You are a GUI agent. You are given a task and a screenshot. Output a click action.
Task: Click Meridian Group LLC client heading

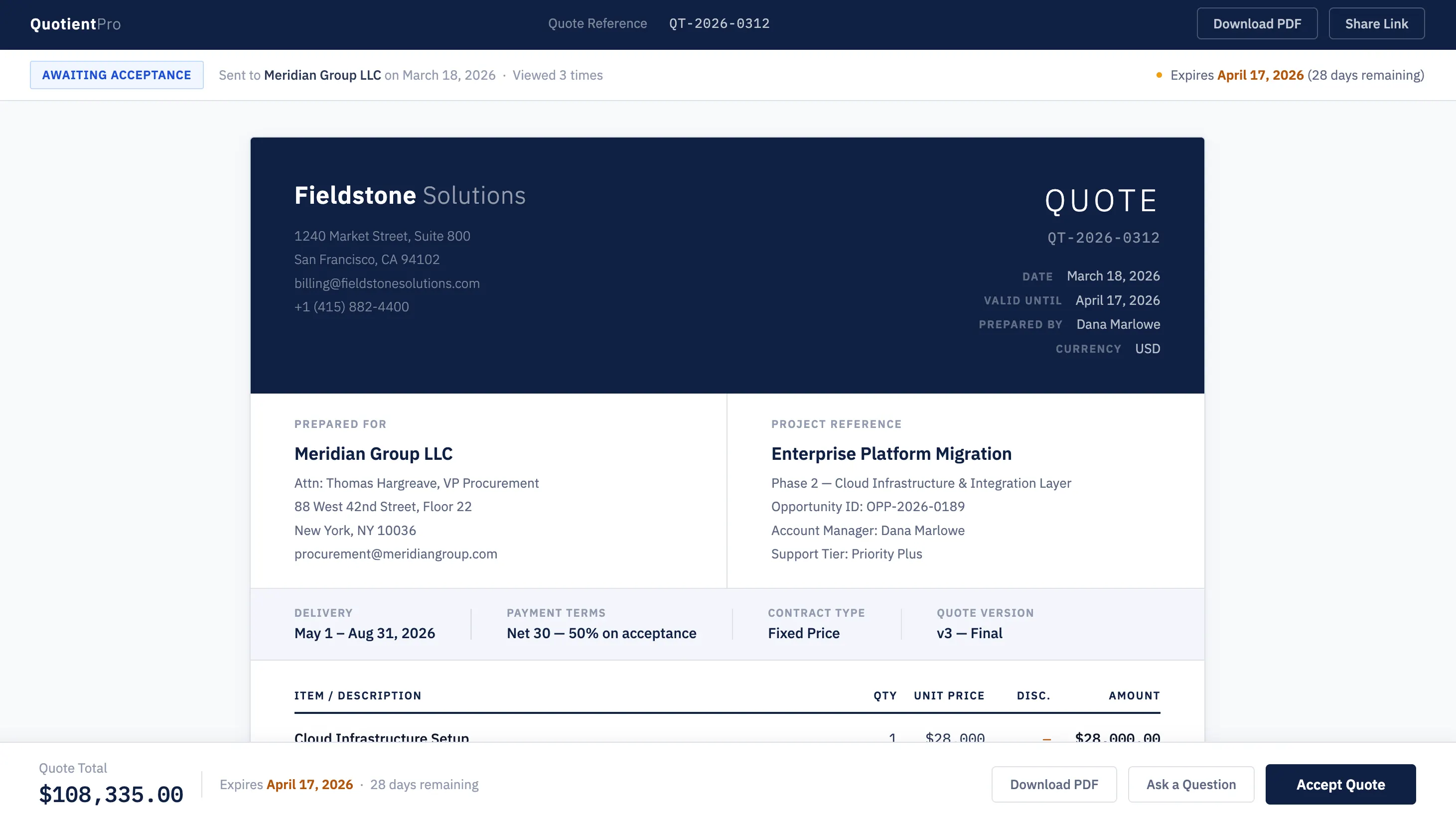coord(373,454)
